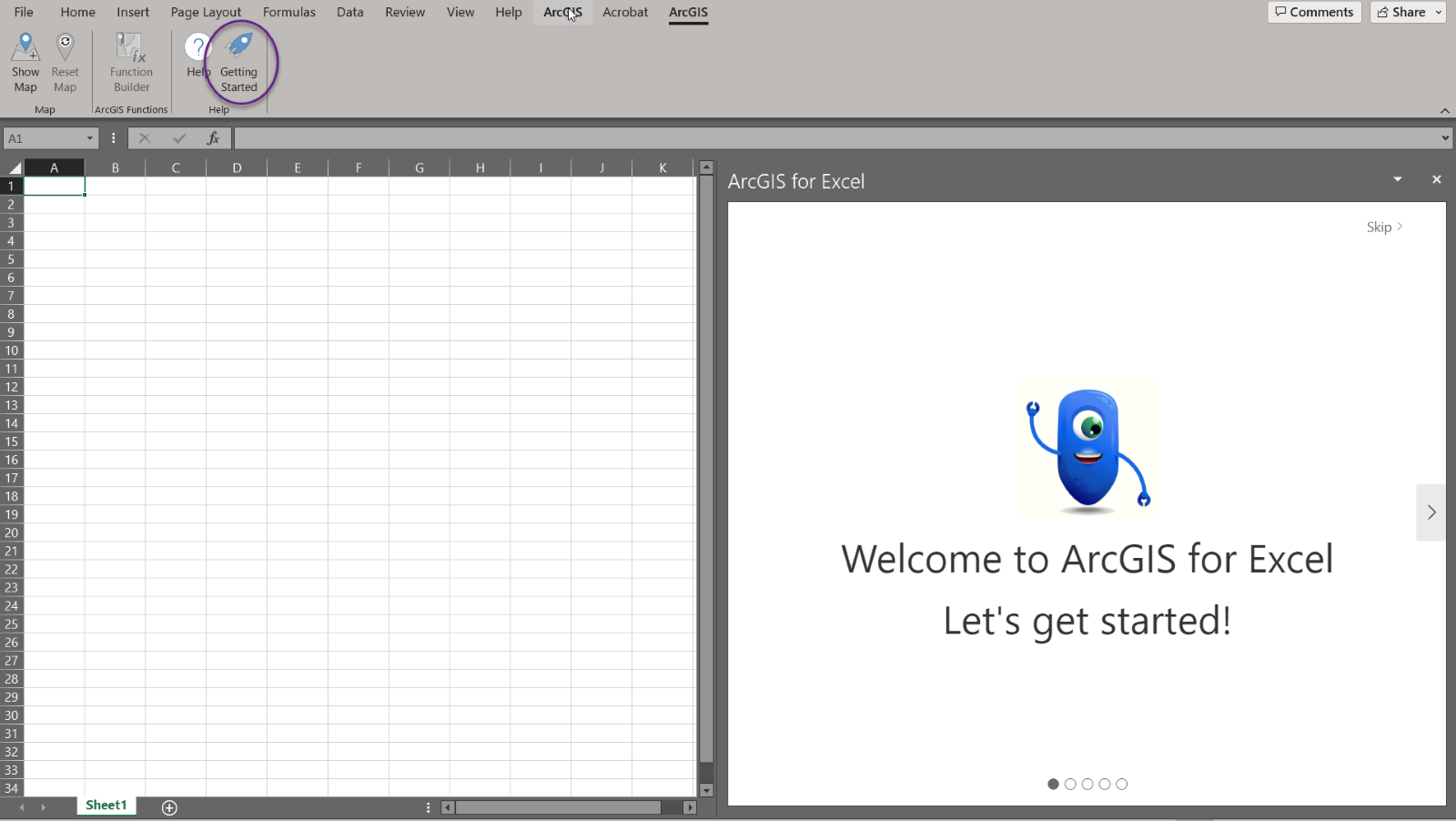Switch to the Insert tab
Screen dimensions: 1456x821
coord(133,12)
